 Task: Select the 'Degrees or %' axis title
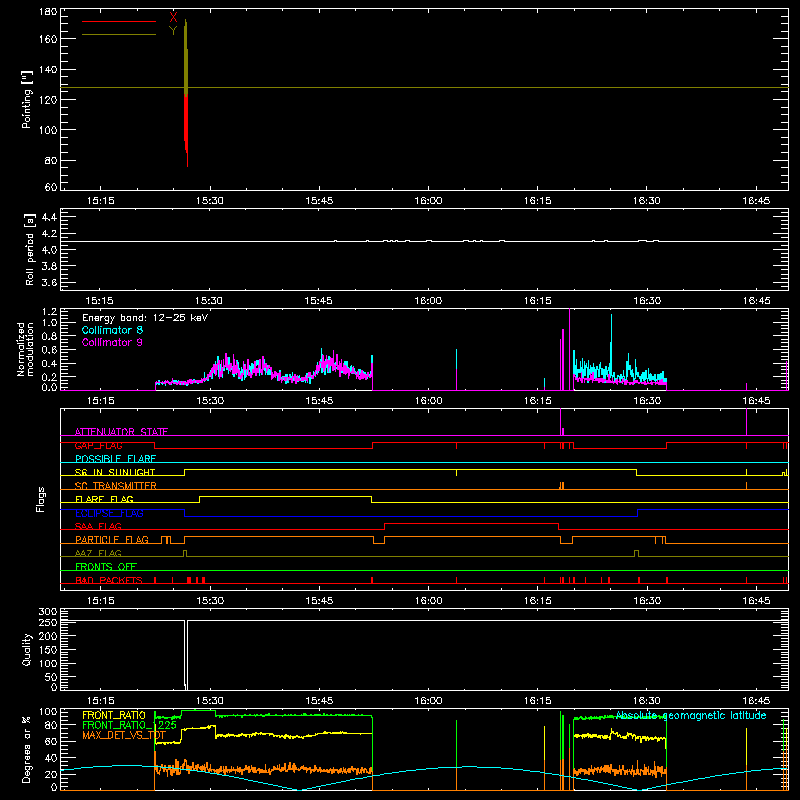point(27,749)
